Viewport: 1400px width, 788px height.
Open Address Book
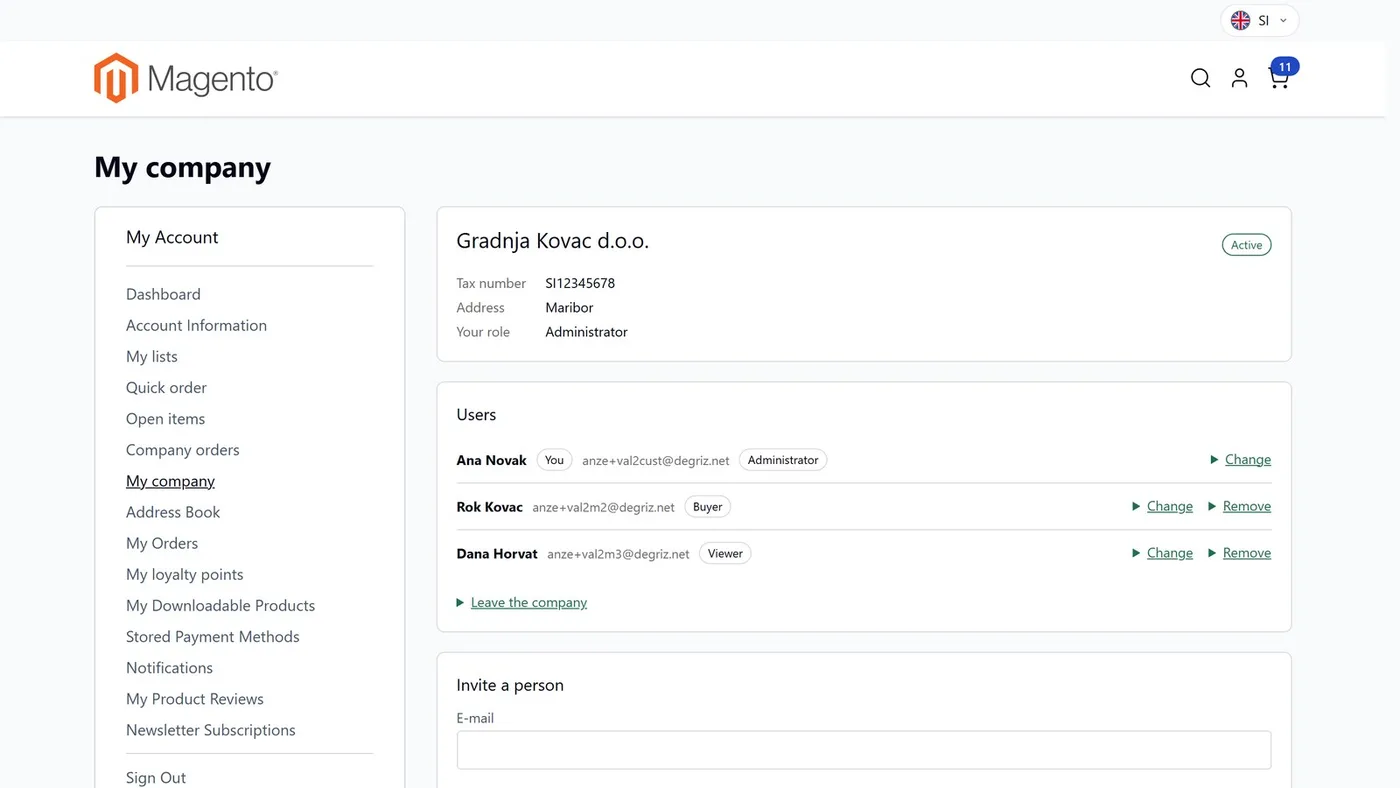pyautogui.click(x=173, y=512)
